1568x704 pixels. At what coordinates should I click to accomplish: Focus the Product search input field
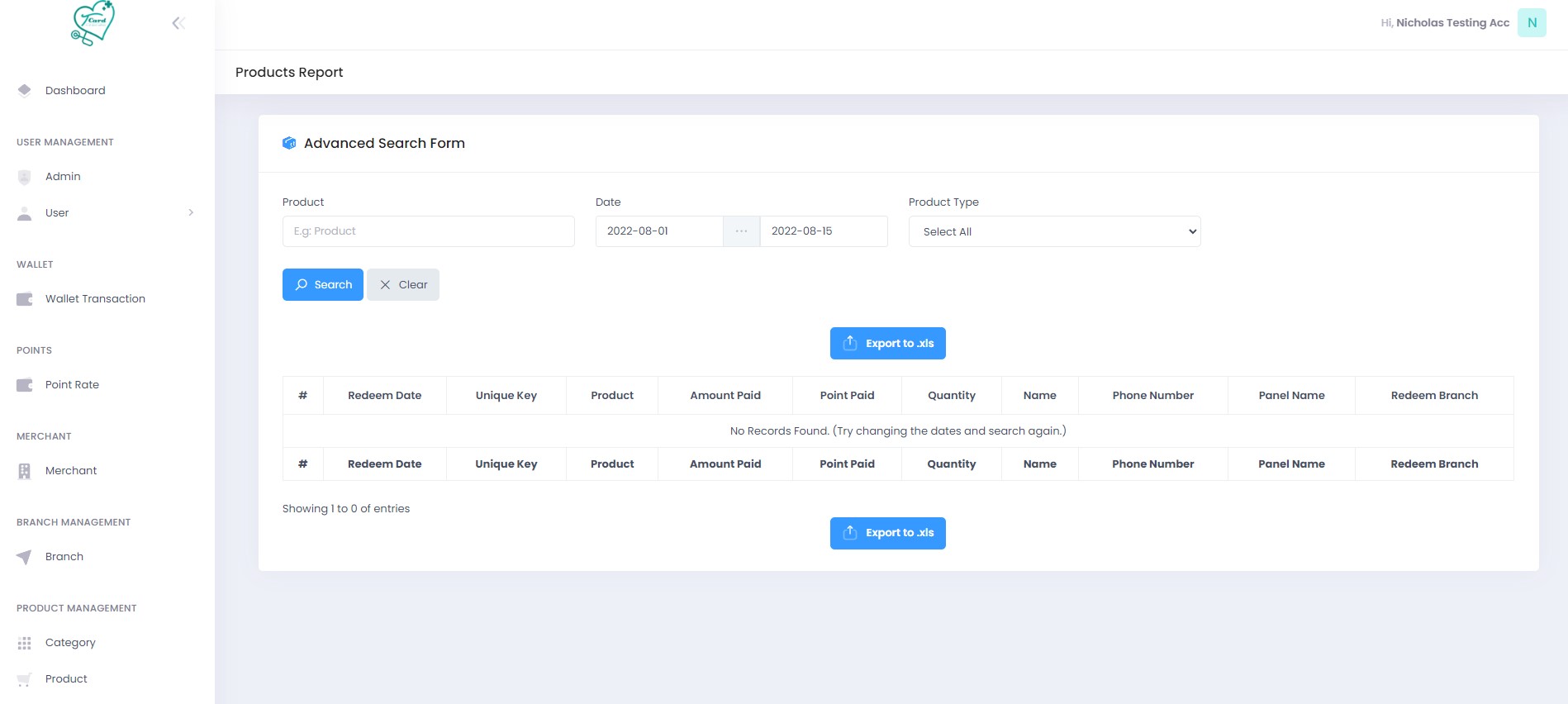(428, 231)
